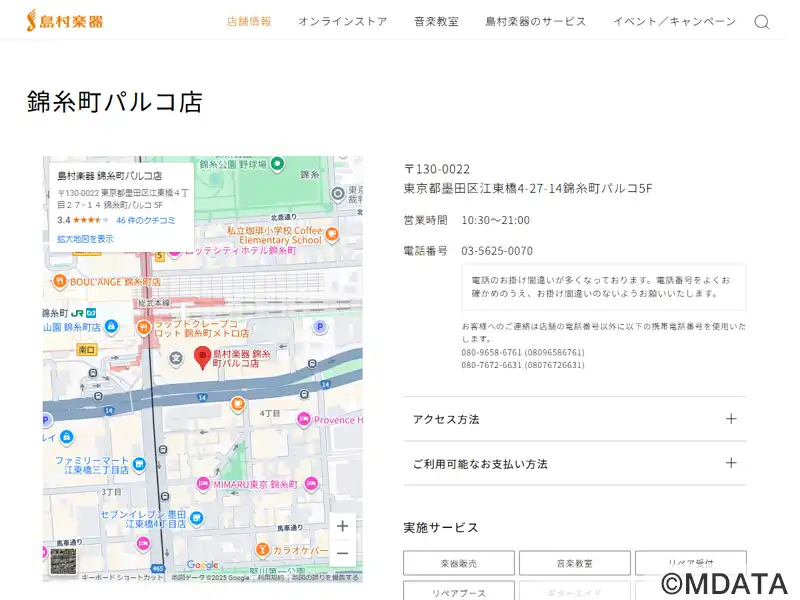This screenshot has width=800, height=600.
Task: Click セブンイレブン 墨田江東橋4丁目店 marker
Action: point(196,519)
